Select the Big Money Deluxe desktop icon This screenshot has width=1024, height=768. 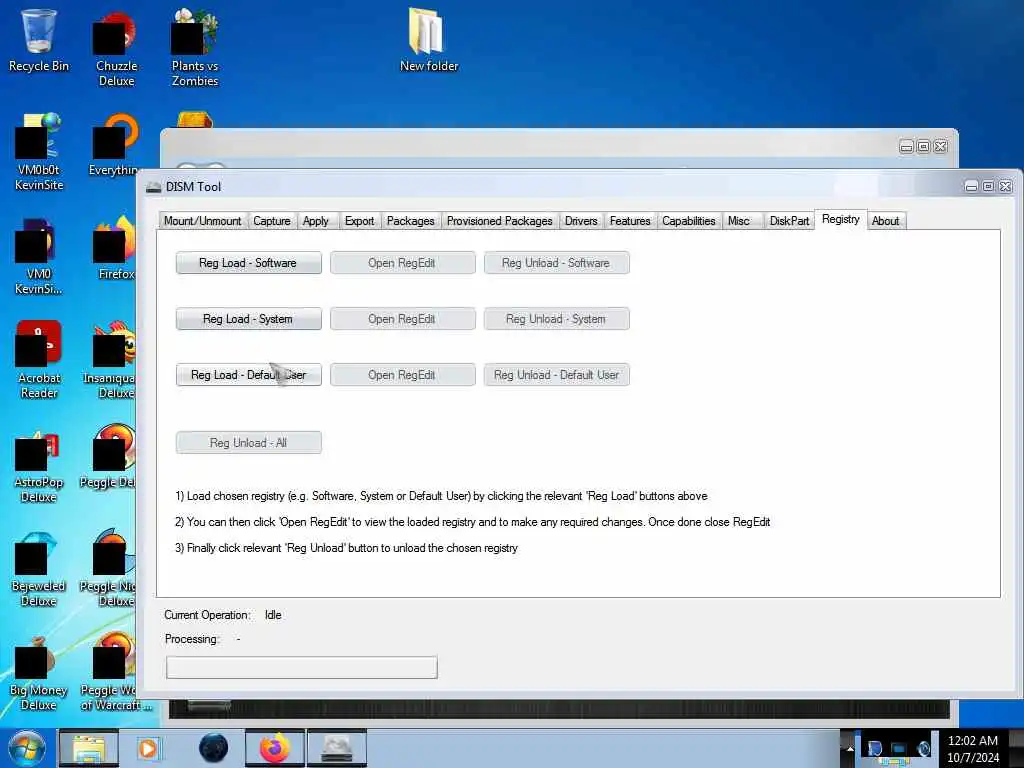pos(39,673)
